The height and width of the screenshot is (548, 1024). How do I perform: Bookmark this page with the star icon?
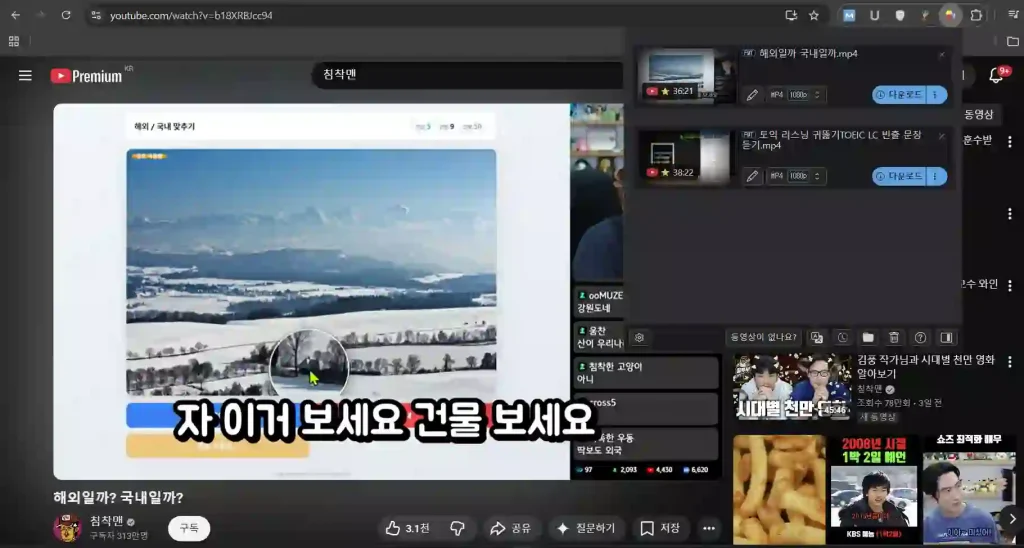814,15
